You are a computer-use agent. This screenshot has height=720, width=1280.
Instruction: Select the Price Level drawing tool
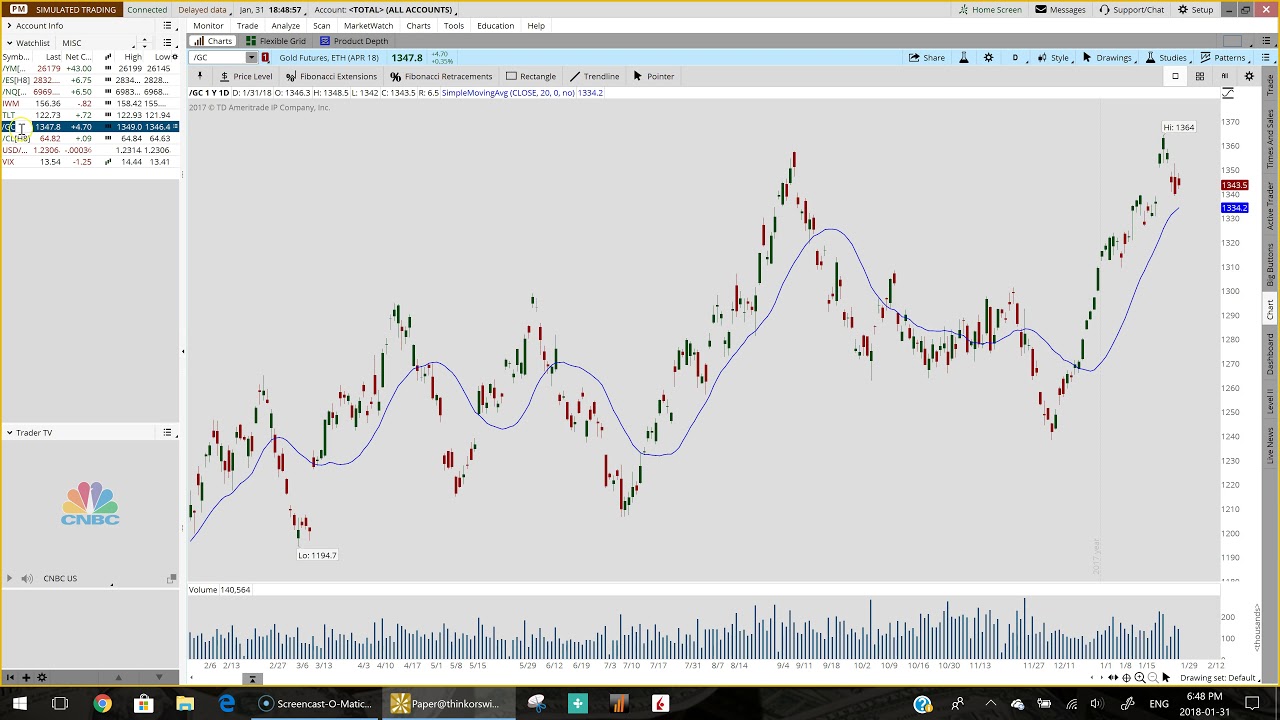tap(246, 76)
